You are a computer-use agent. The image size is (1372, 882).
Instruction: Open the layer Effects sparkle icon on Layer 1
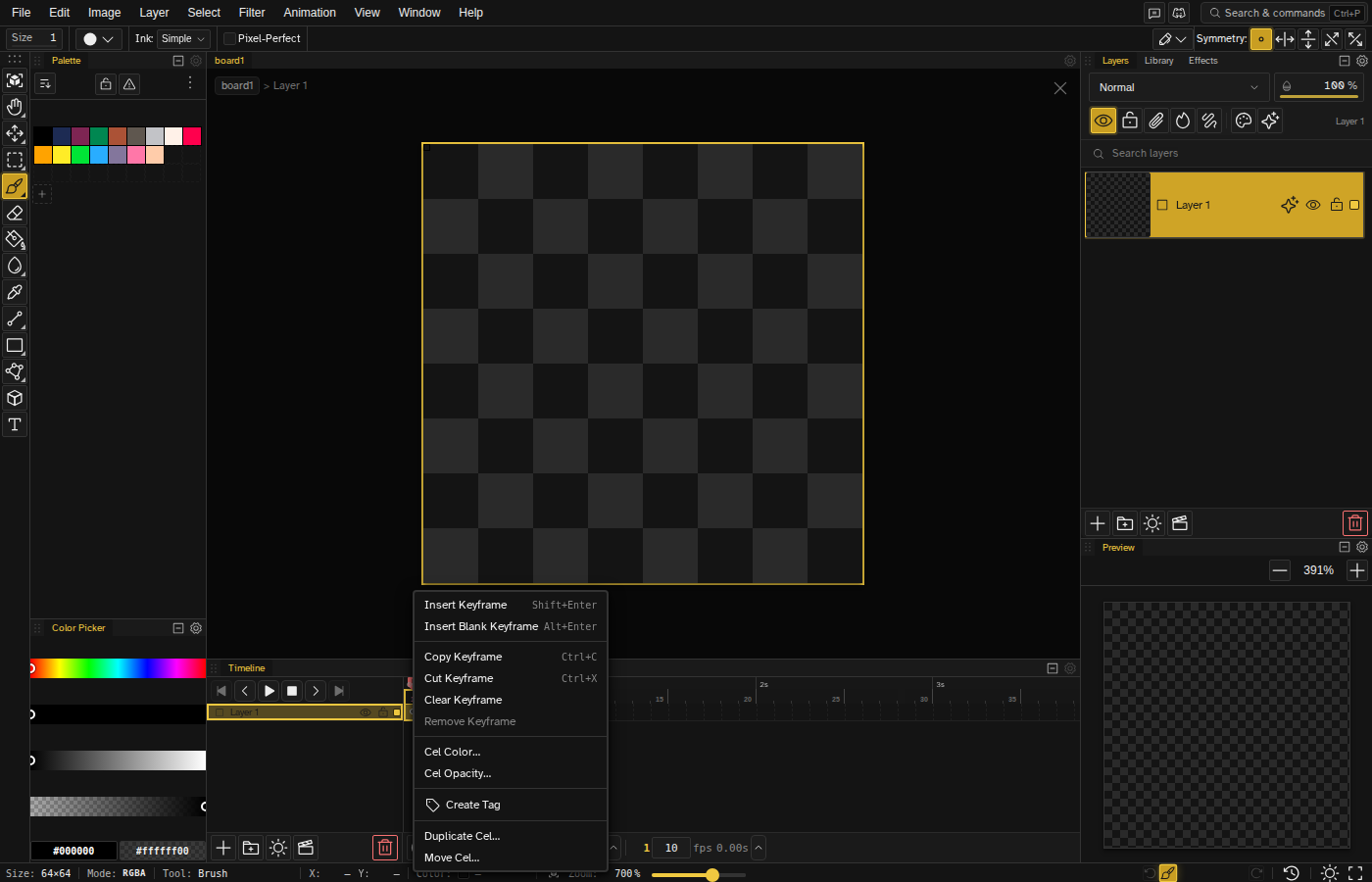pyautogui.click(x=1290, y=205)
